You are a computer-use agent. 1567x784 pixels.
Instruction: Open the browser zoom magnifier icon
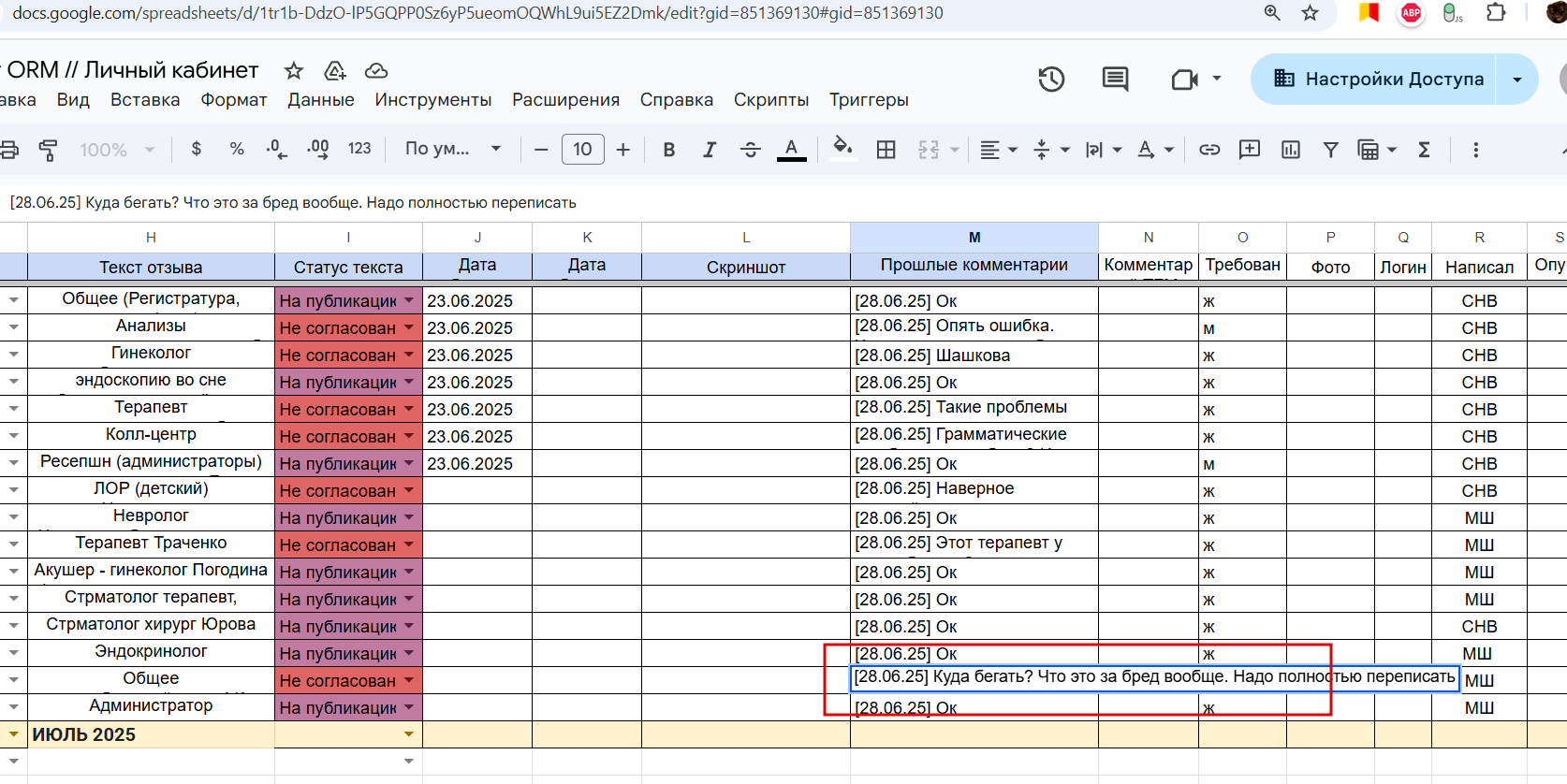pos(1272,13)
